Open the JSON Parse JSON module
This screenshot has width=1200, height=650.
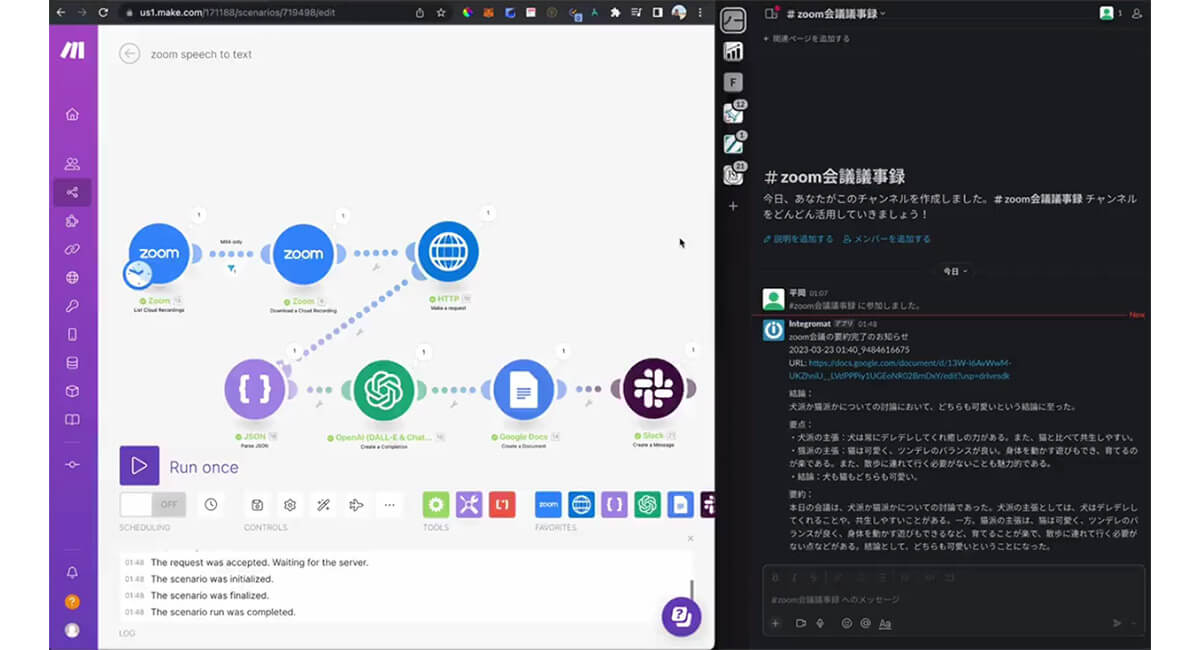[255, 390]
